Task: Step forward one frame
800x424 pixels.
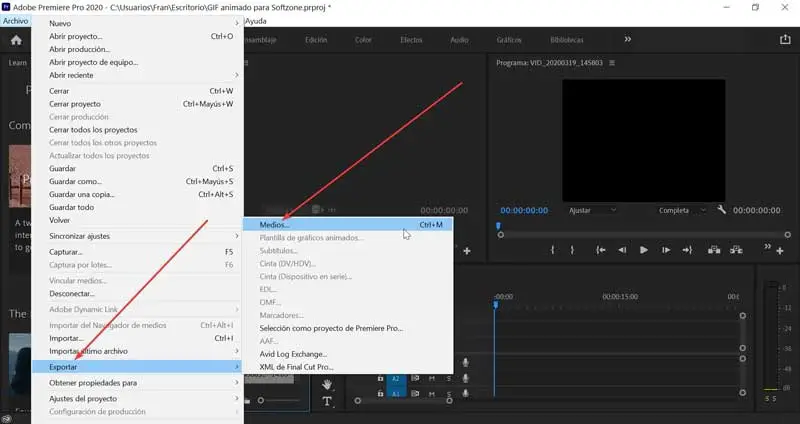Action: coord(666,250)
